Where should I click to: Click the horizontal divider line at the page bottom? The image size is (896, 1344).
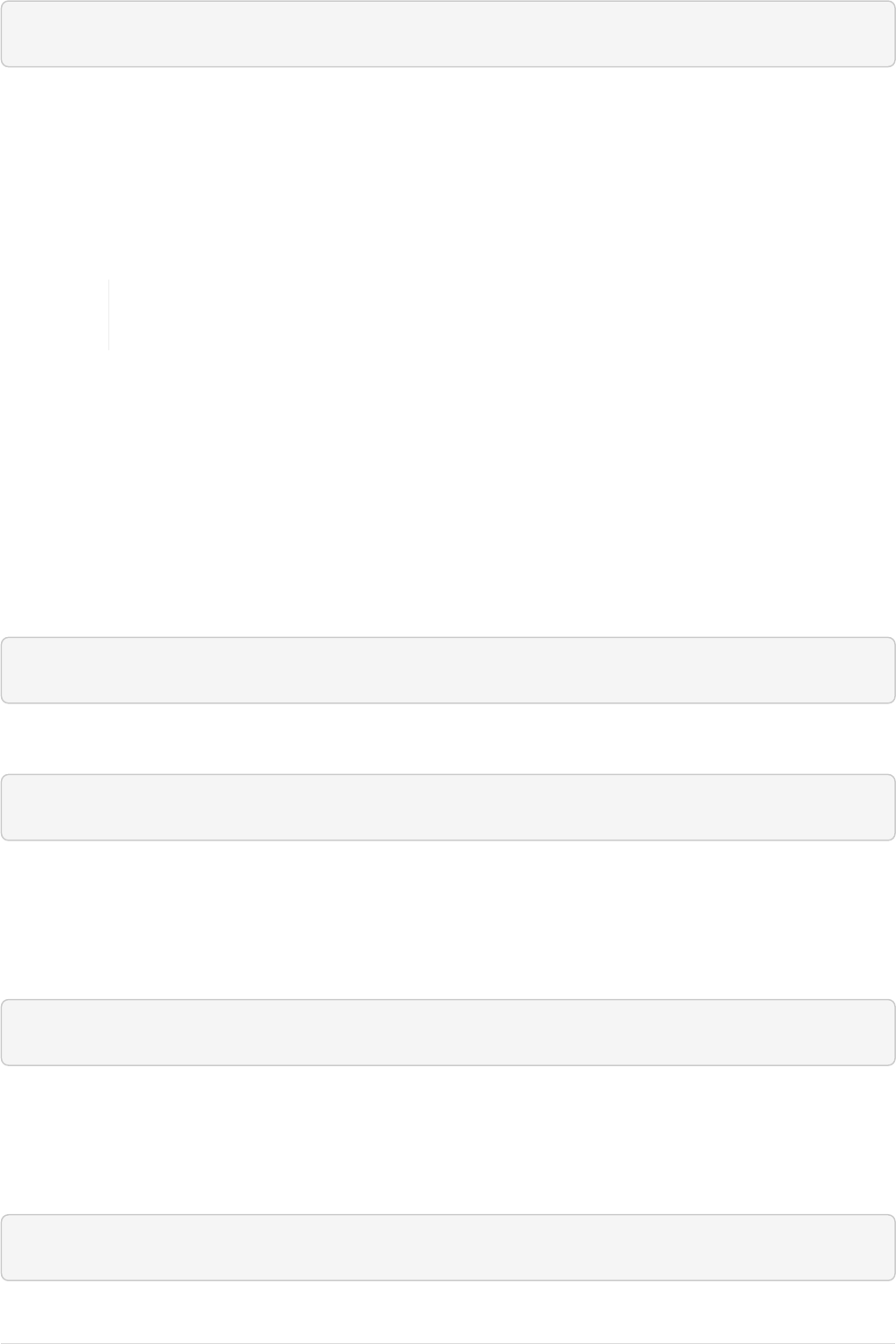[448, 1342]
